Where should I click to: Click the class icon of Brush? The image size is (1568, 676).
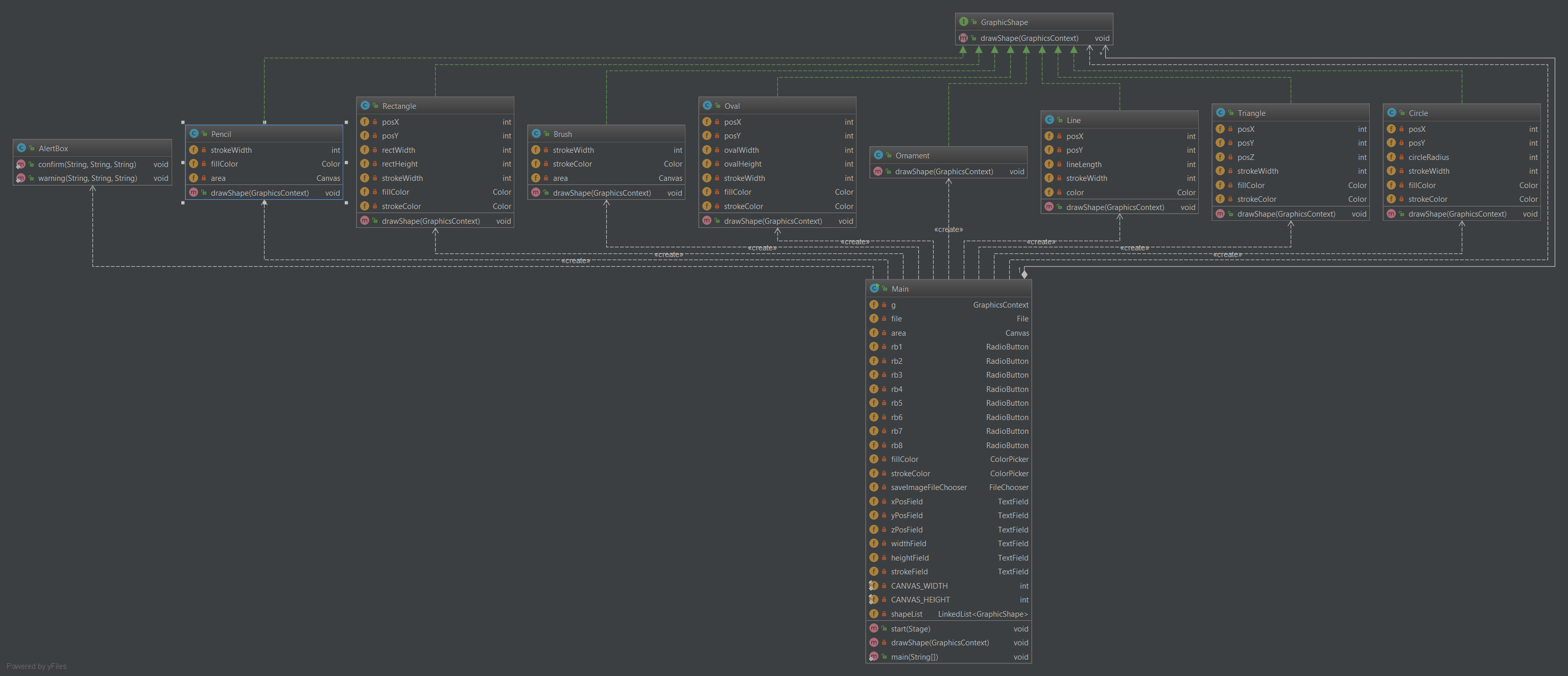(x=536, y=134)
